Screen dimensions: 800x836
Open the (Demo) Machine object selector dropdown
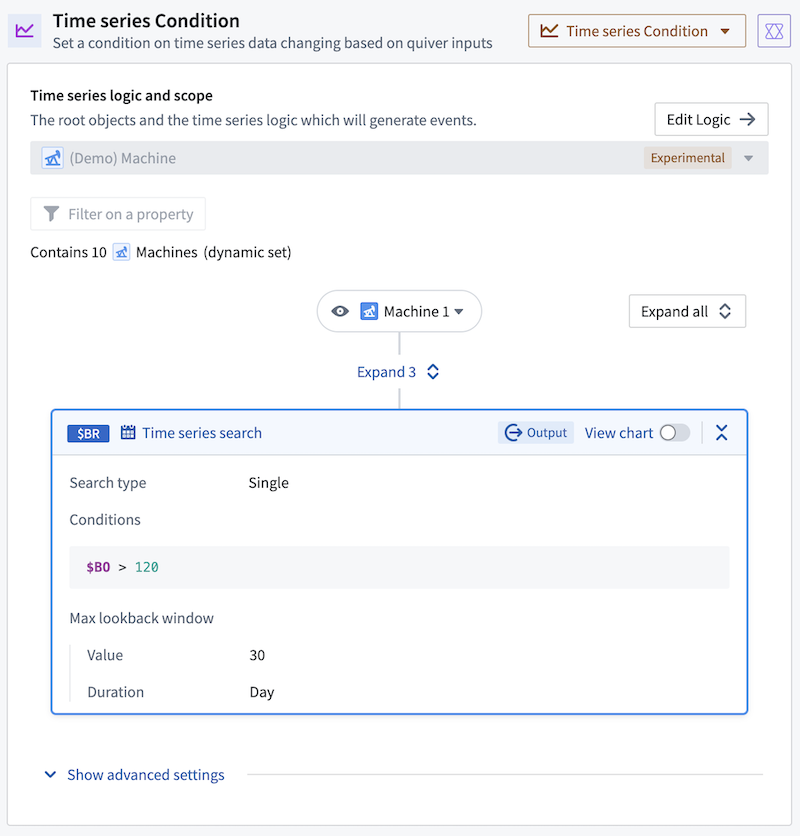pyautogui.click(x=399, y=158)
